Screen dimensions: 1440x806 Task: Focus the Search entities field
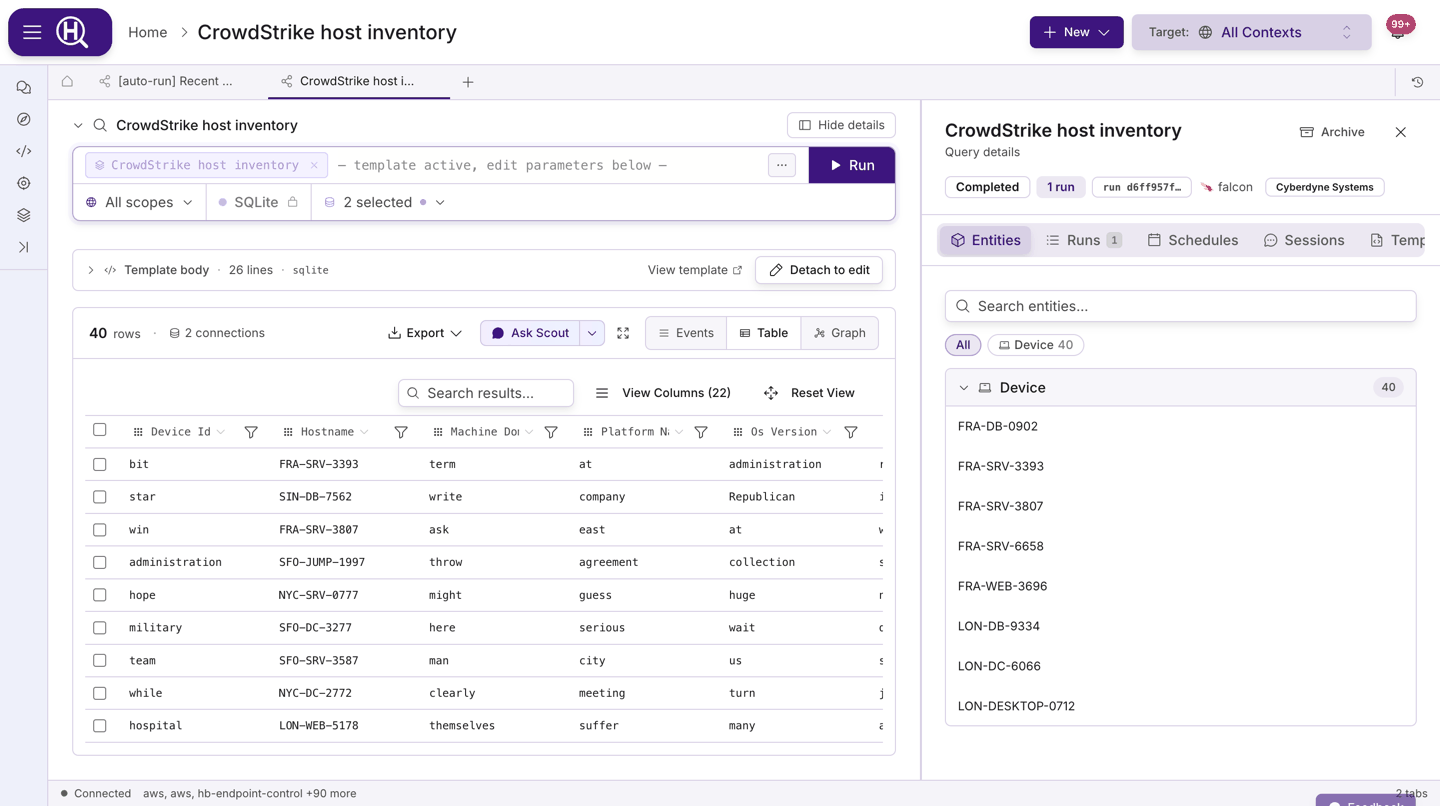(1180, 306)
